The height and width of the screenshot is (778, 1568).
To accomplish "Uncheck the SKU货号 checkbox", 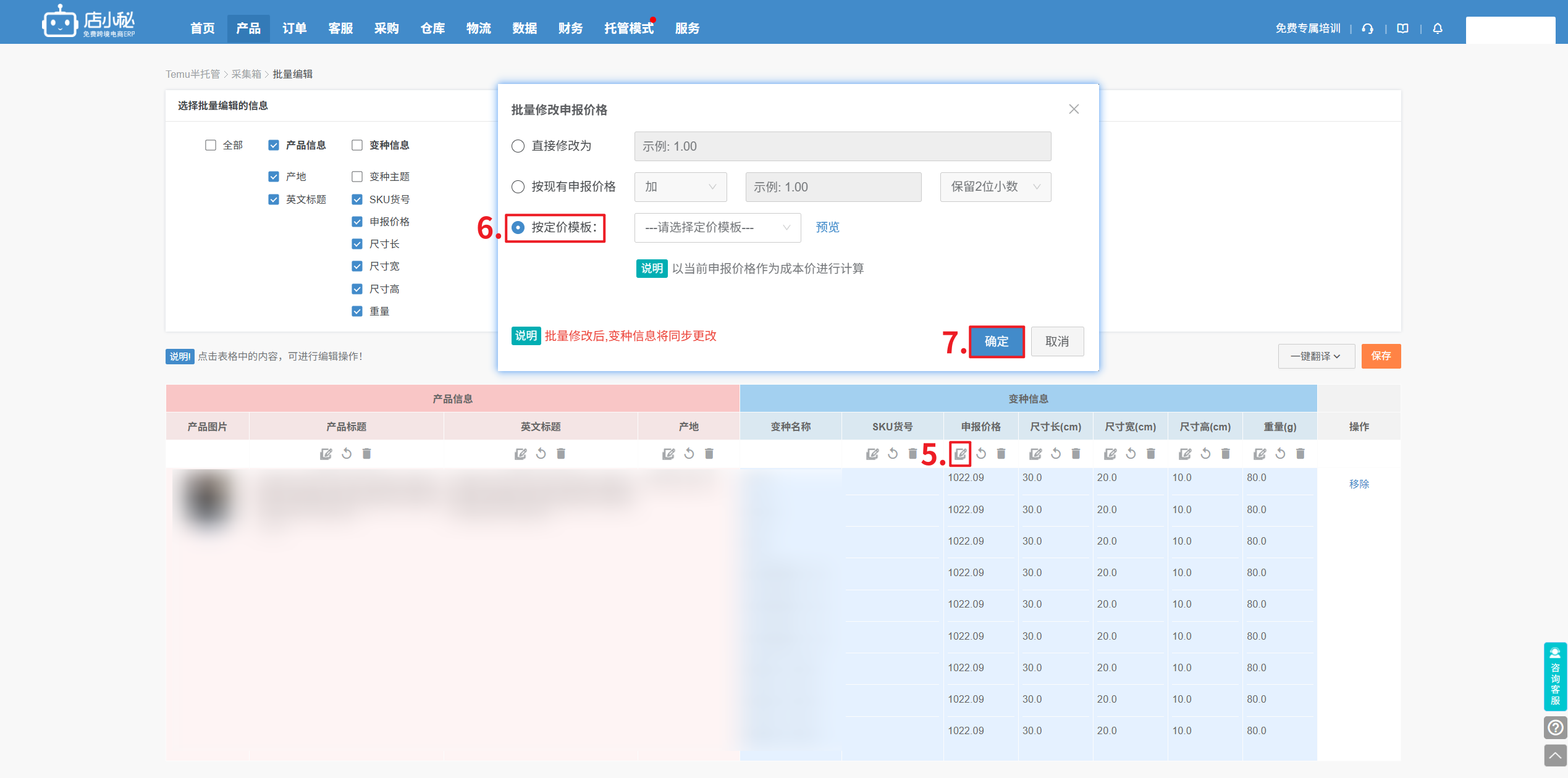I will [357, 199].
